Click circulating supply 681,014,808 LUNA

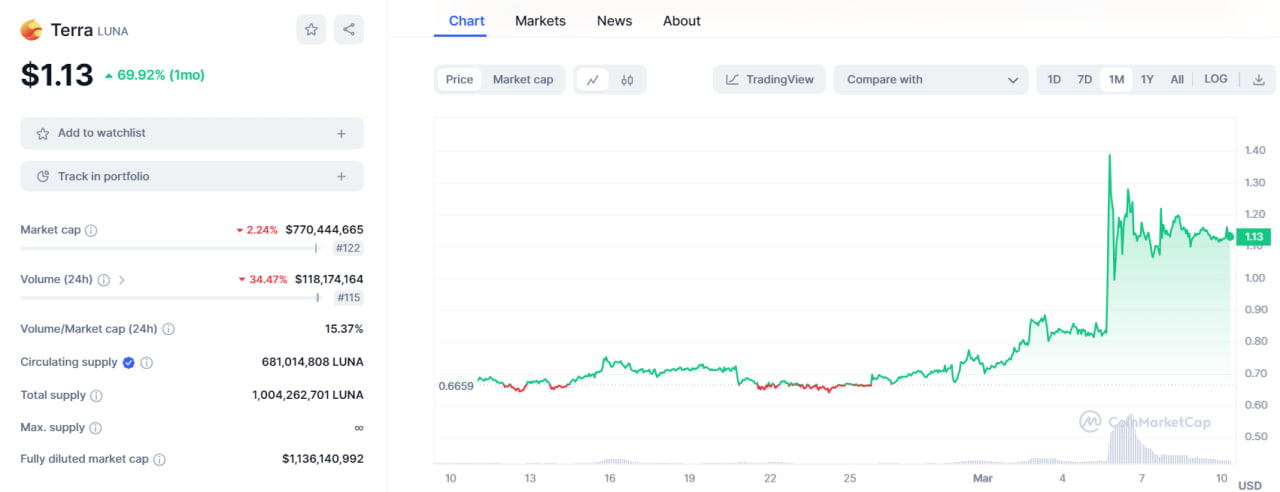[312, 362]
